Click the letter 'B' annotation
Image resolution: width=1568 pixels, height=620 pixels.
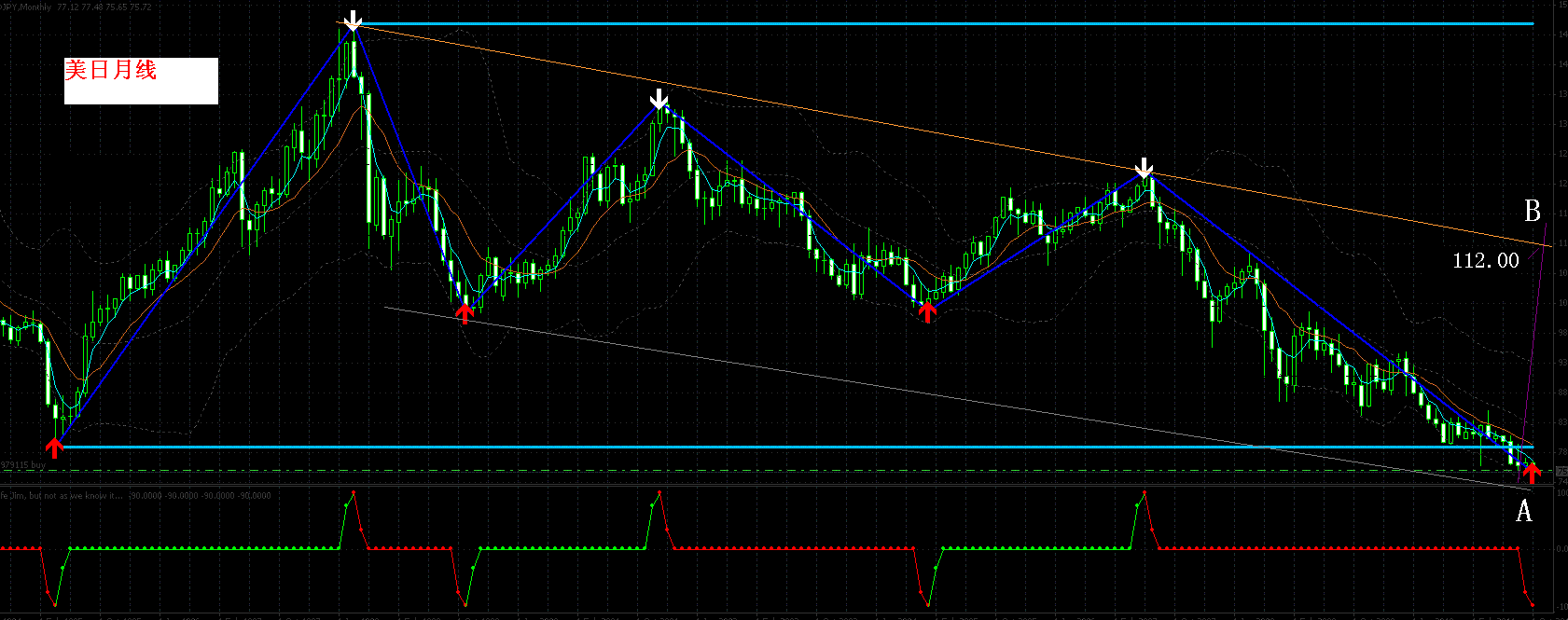[1532, 212]
